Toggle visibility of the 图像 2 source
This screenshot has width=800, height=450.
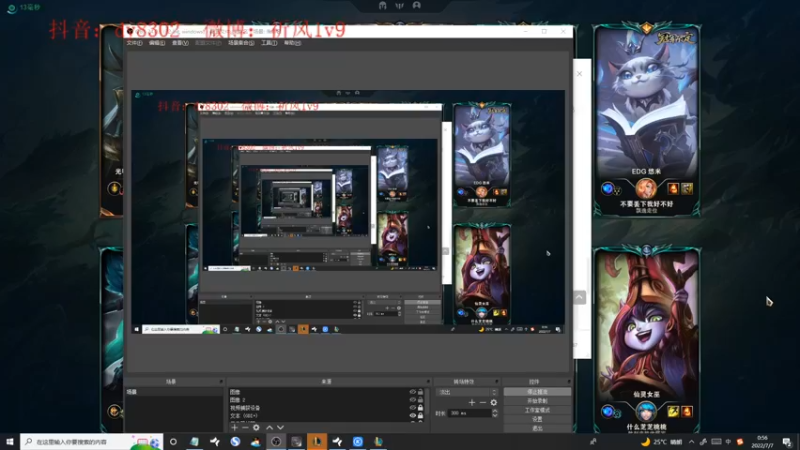[412, 399]
